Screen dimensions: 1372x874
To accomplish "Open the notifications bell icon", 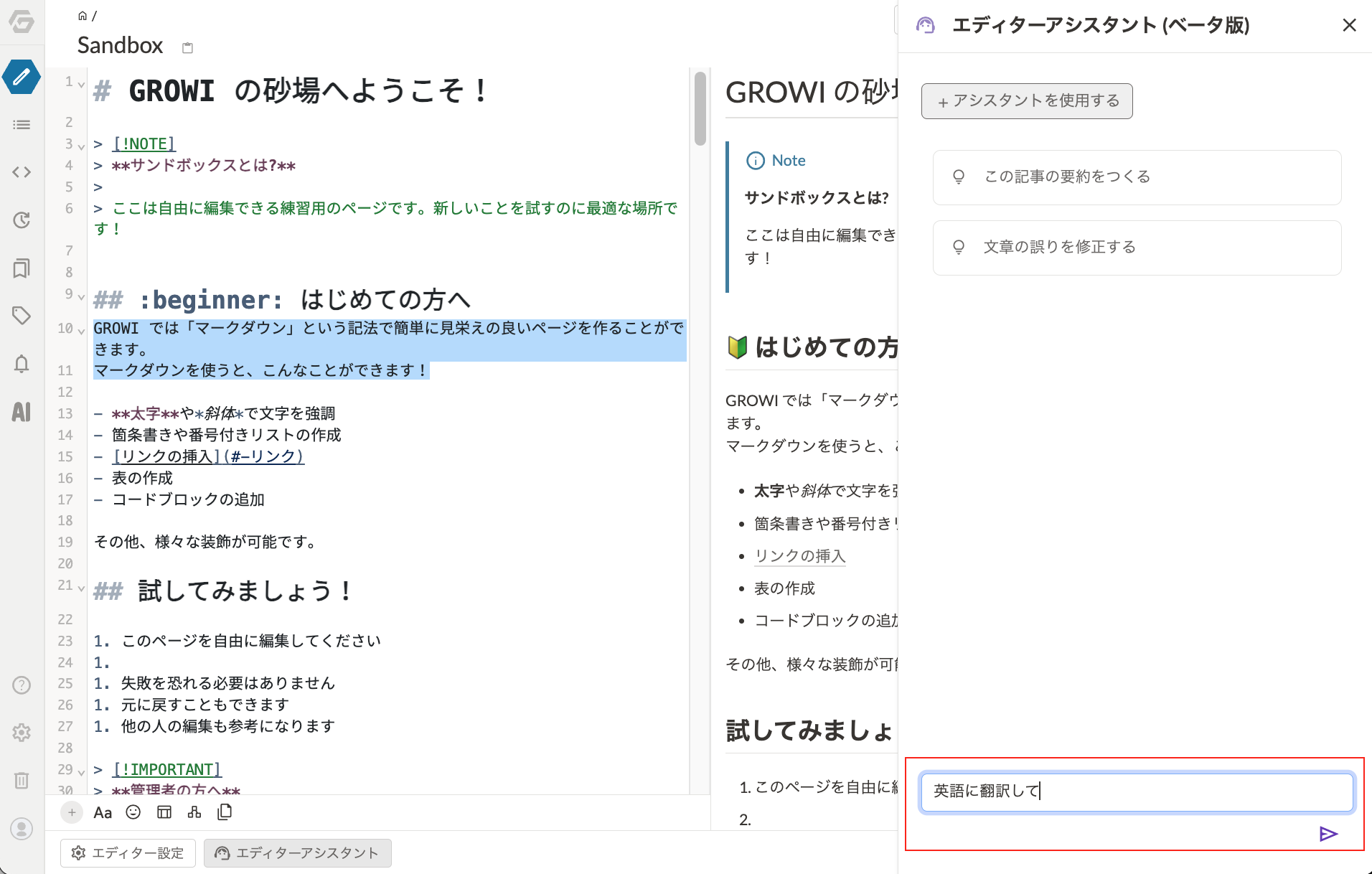I will click(22, 364).
